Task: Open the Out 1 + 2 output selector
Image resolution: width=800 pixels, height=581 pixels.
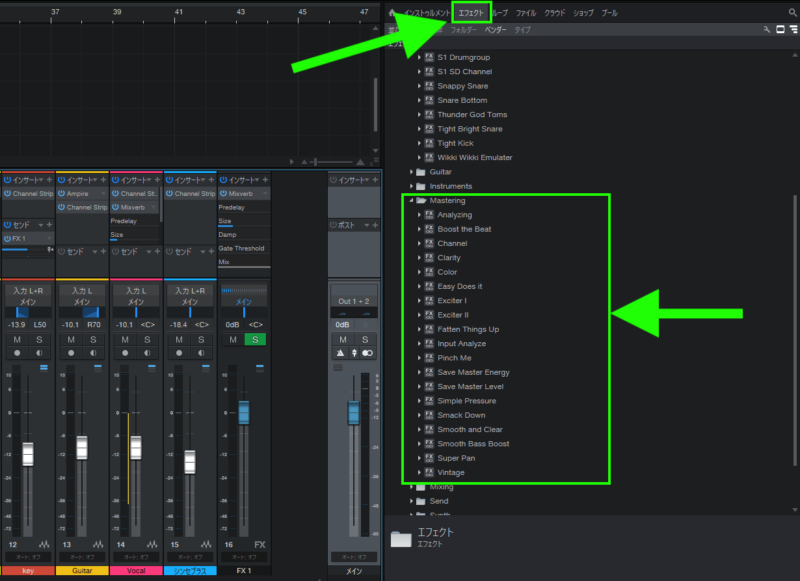Action: [353, 301]
